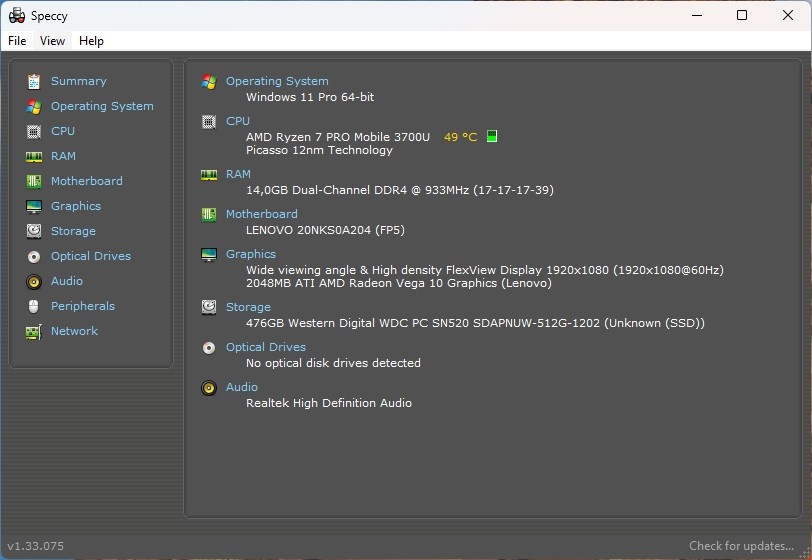Select Summary in the sidebar

79,81
